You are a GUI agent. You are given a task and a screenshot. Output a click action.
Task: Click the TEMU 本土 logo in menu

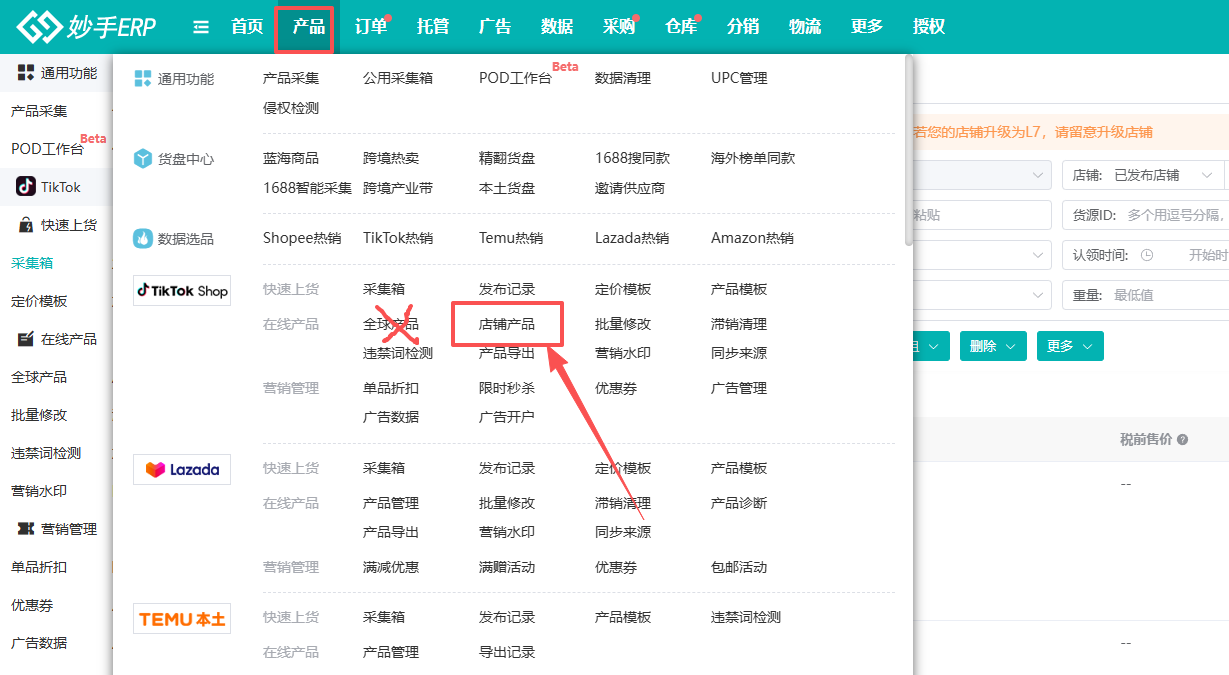pyautogui.click(x=182, y=619)
